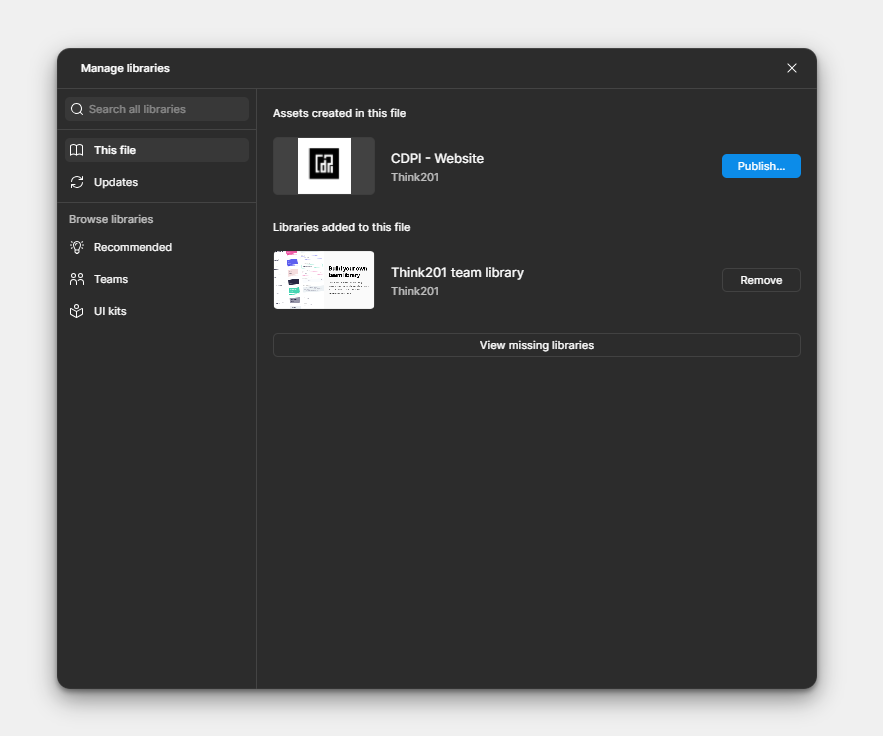Click the CDPI - Website title

click(437, 158)
